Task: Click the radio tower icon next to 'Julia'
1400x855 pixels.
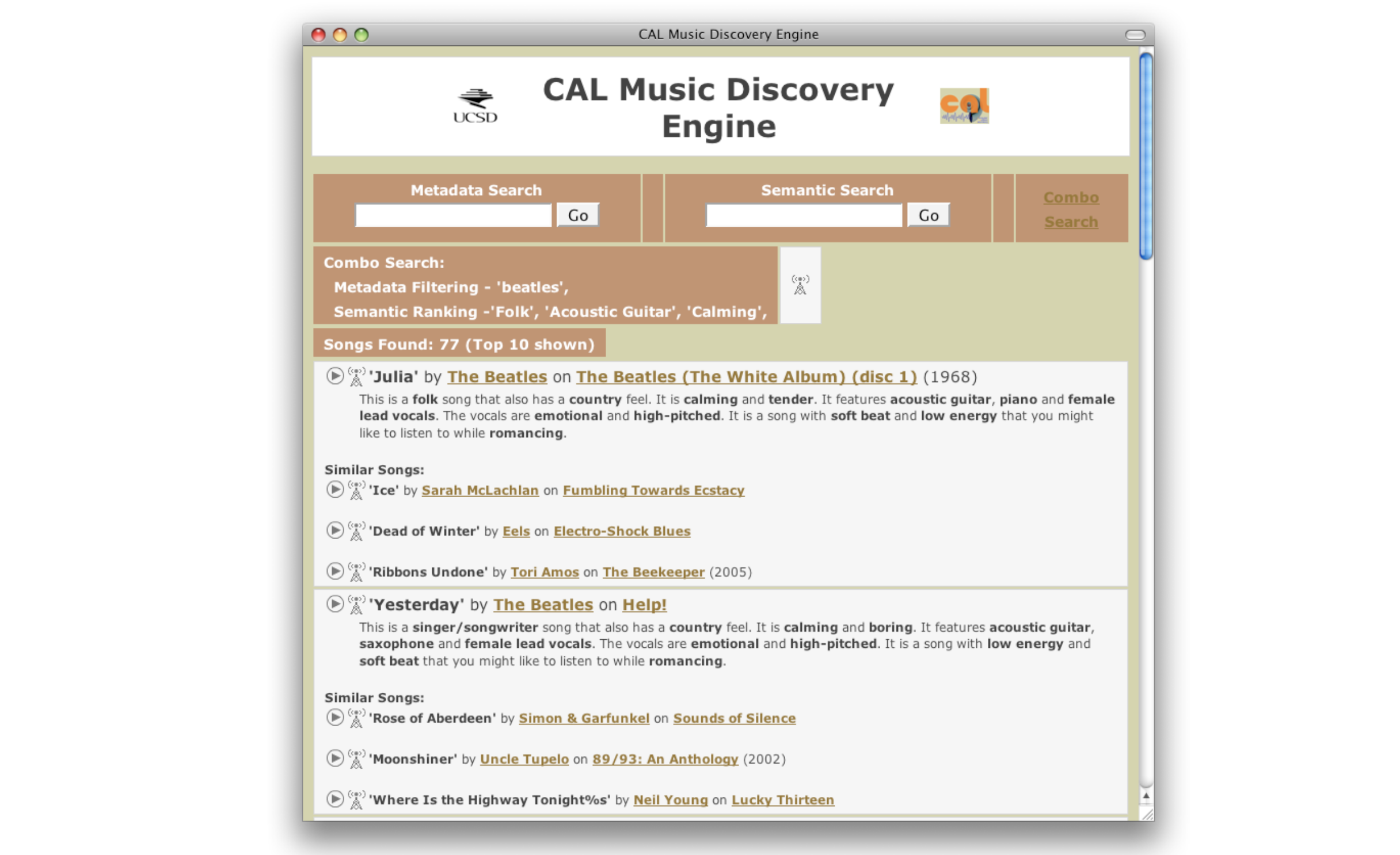Action: point(355,376)
